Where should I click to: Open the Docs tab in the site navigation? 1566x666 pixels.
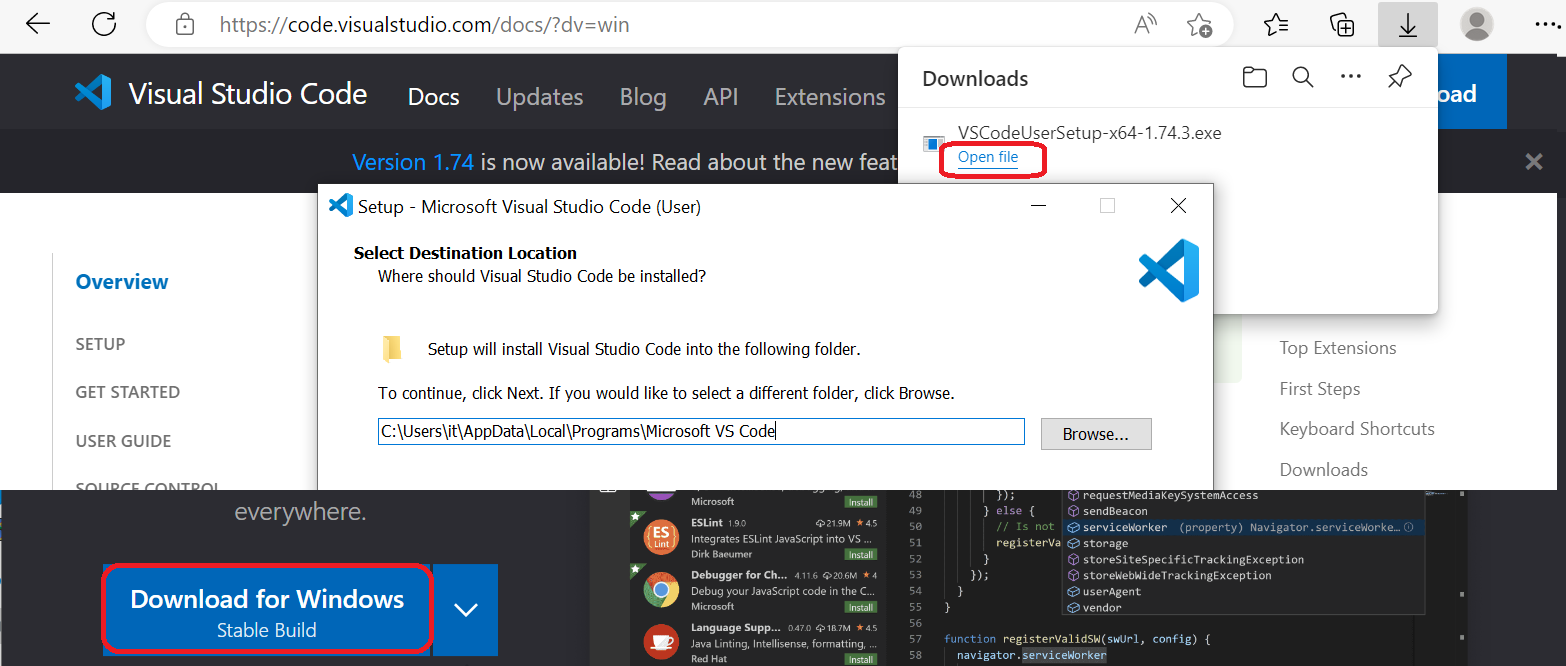(x=434, y=97)
